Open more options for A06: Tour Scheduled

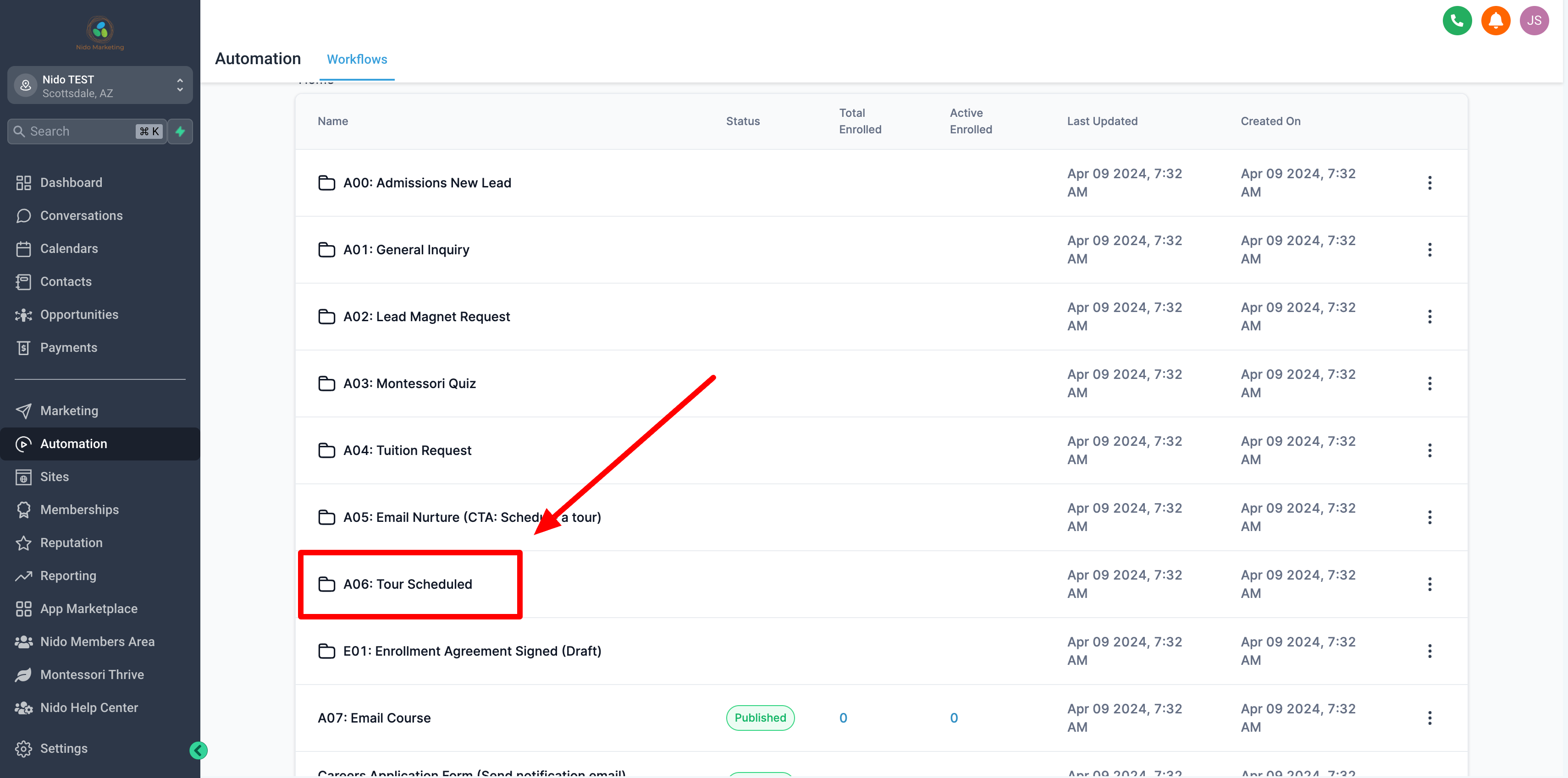tap(1429, 584)
